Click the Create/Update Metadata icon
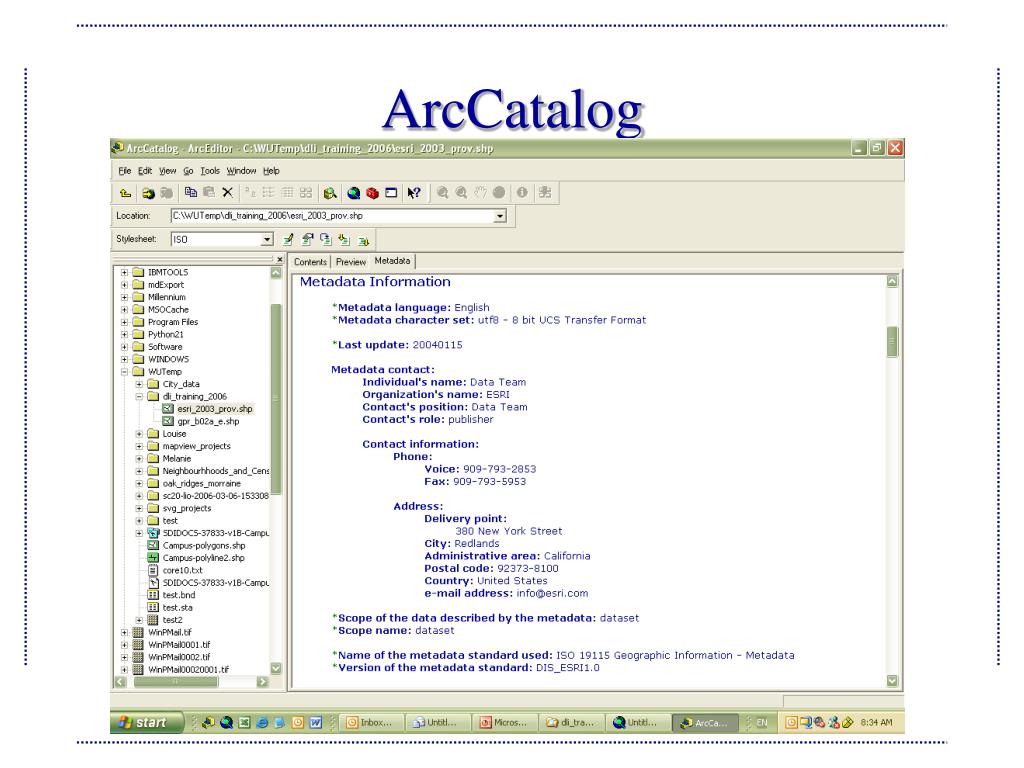 point(325,240)
